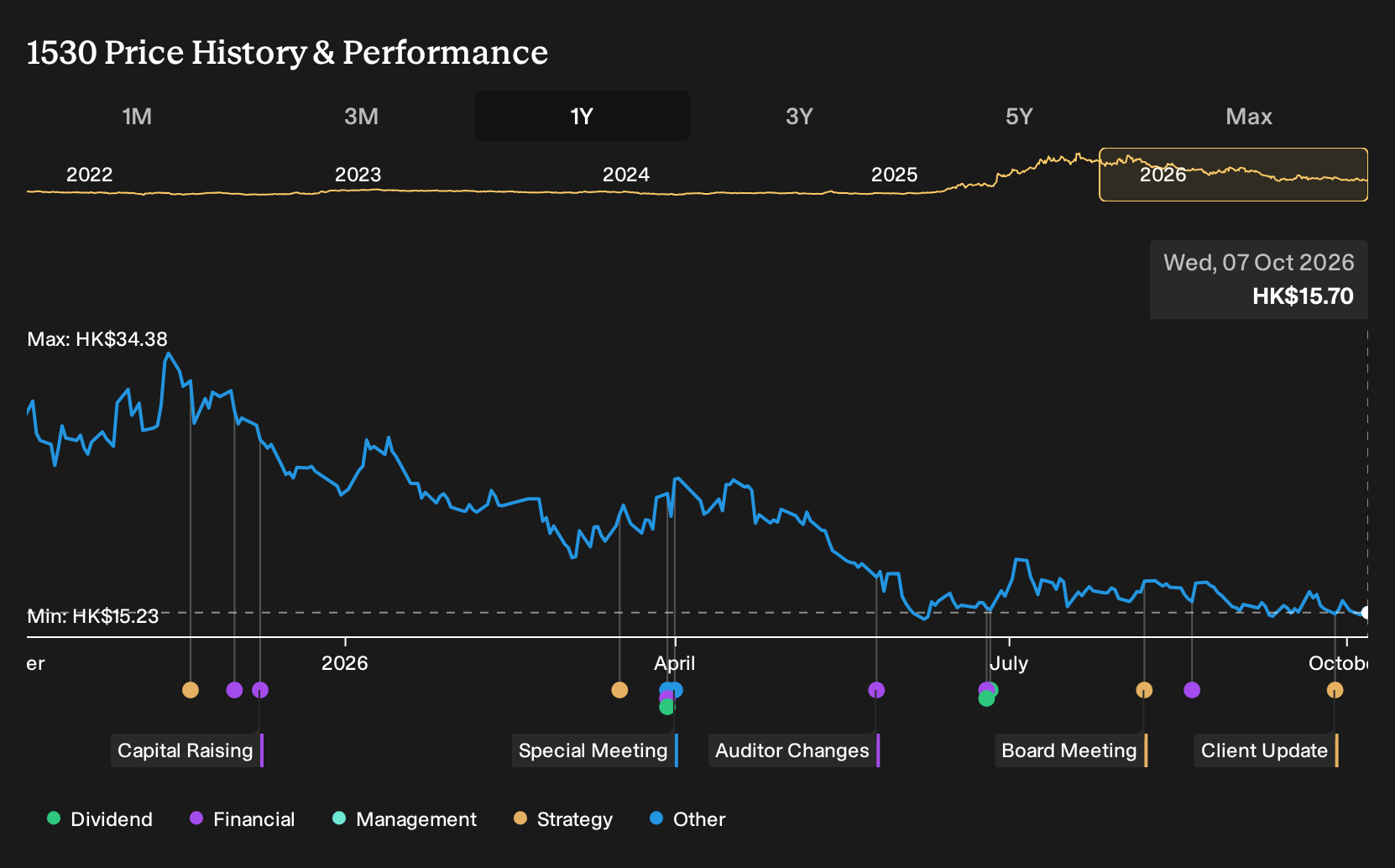
Task: Click the purple dot between orange and Capital Raising dots
Action: point(234,690)
